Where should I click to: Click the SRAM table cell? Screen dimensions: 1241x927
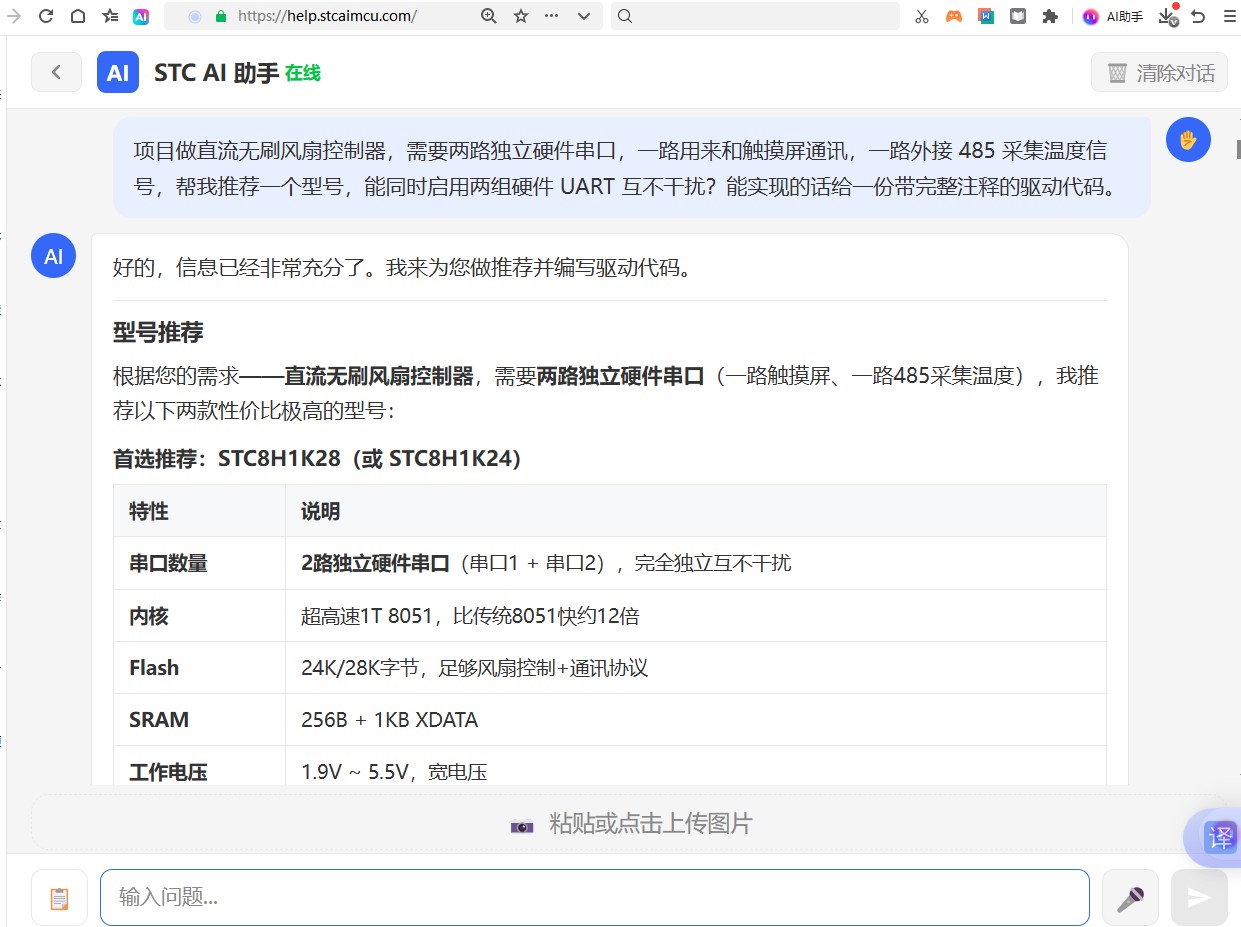click(199, 720)
